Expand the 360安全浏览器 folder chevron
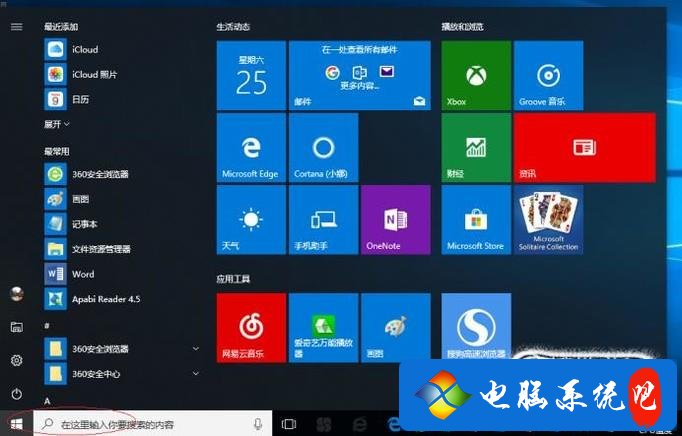 196,349
